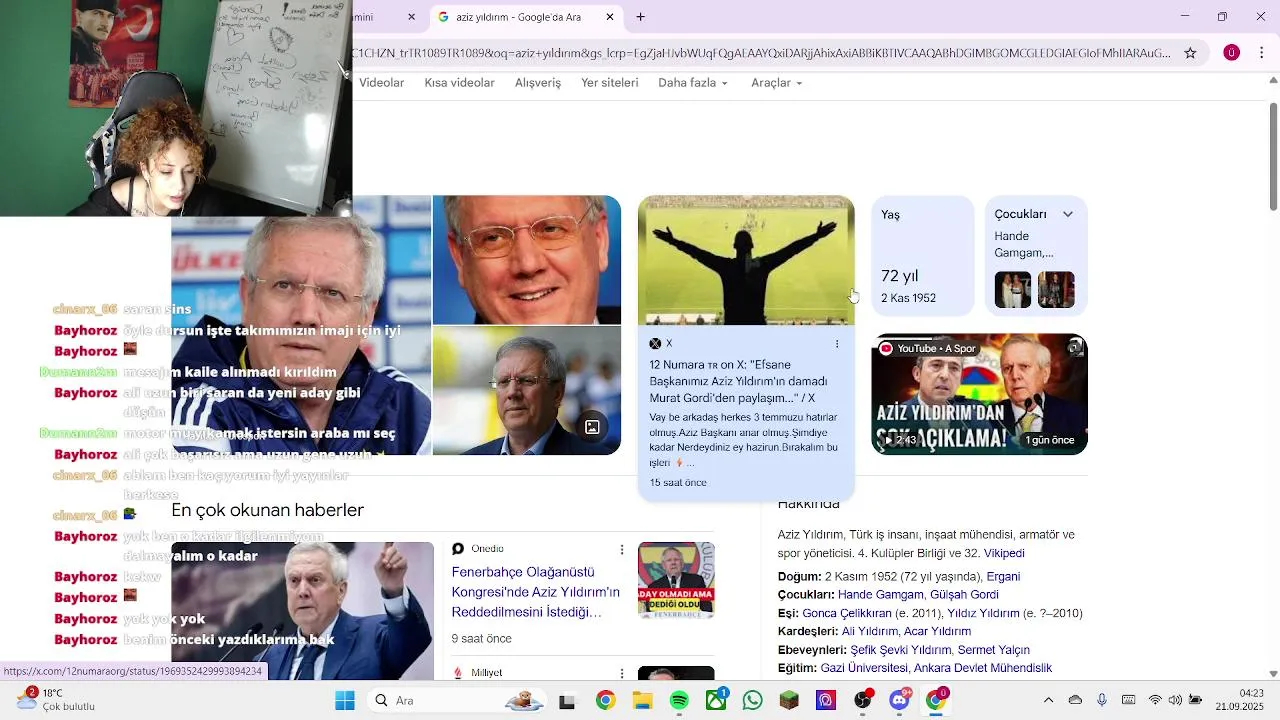Image resolution: width=1280 pixels, height=720 pixels.
Task: Click the Onedio source icon
Action: tap(458, 549)
